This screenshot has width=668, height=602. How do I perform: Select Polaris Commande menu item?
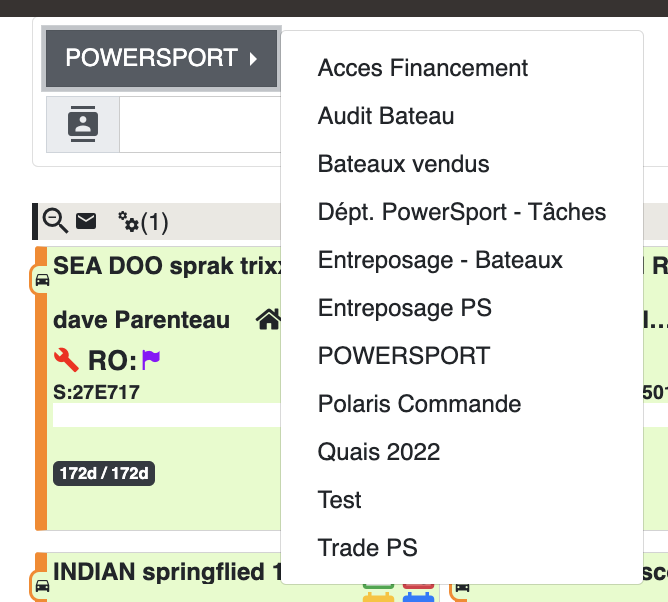(x=419, y=404)
